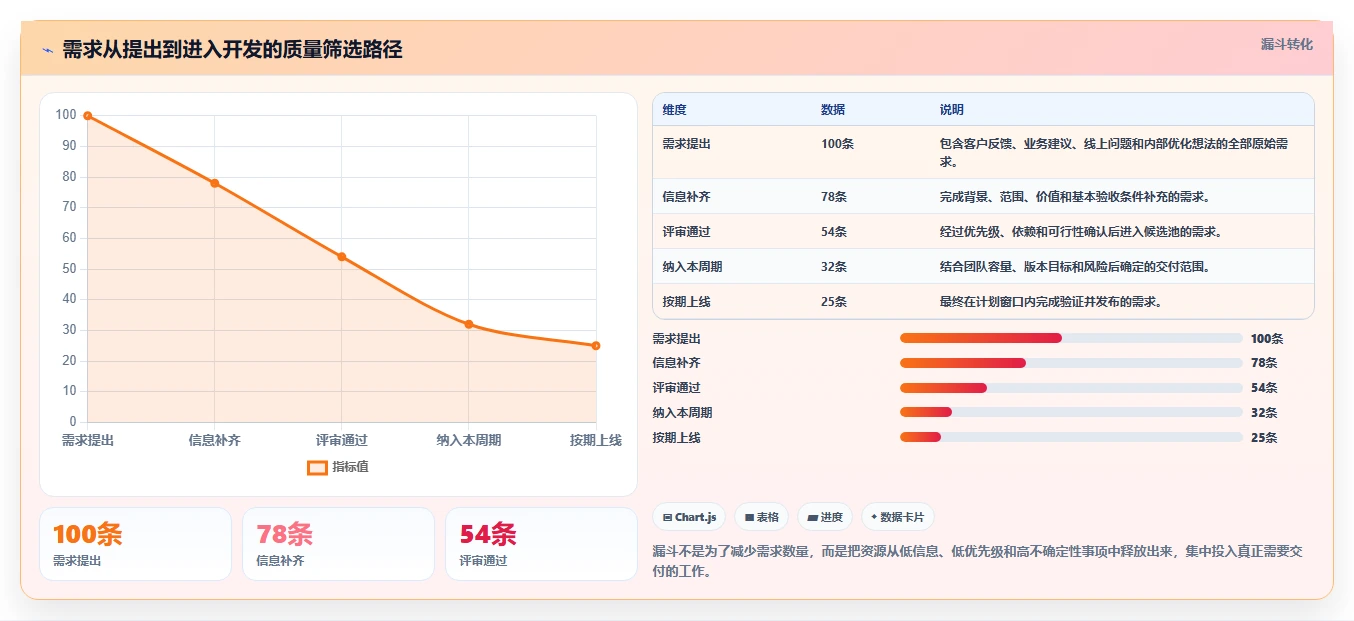Click the 90 tick on the chart y-axis
The height and width of the screenshot is (621, 1354).
pyautogui.click(x=69, y=146)
